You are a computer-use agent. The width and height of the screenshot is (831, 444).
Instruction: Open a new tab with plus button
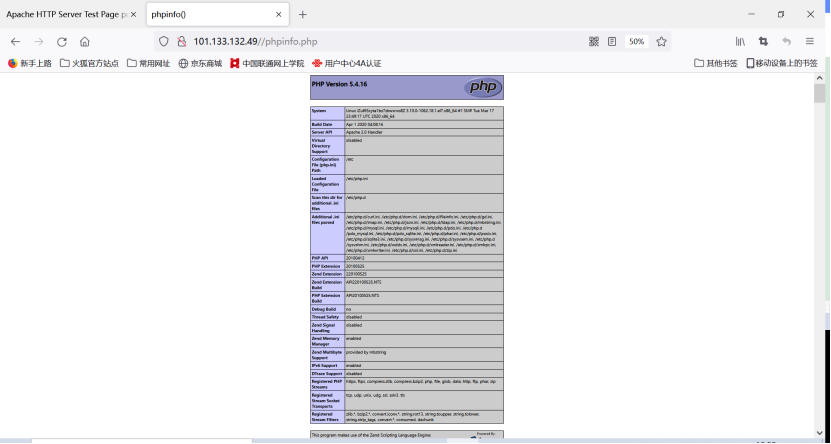[x=303, y=14]
